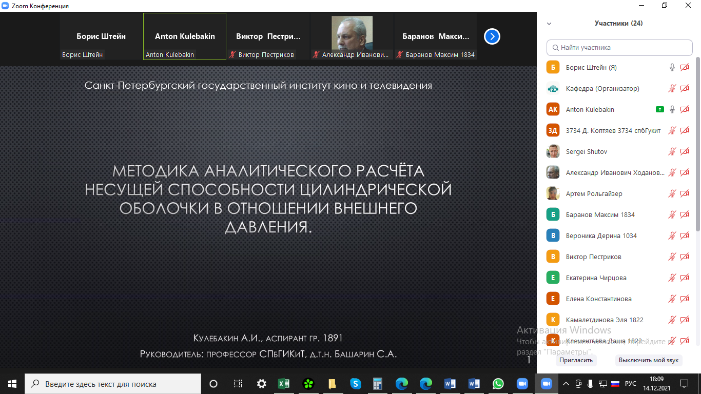Screen dimensions: 701x394
Task: Click the camera-off icon for Вероника Дерина
Action: (x=684, y=236)
